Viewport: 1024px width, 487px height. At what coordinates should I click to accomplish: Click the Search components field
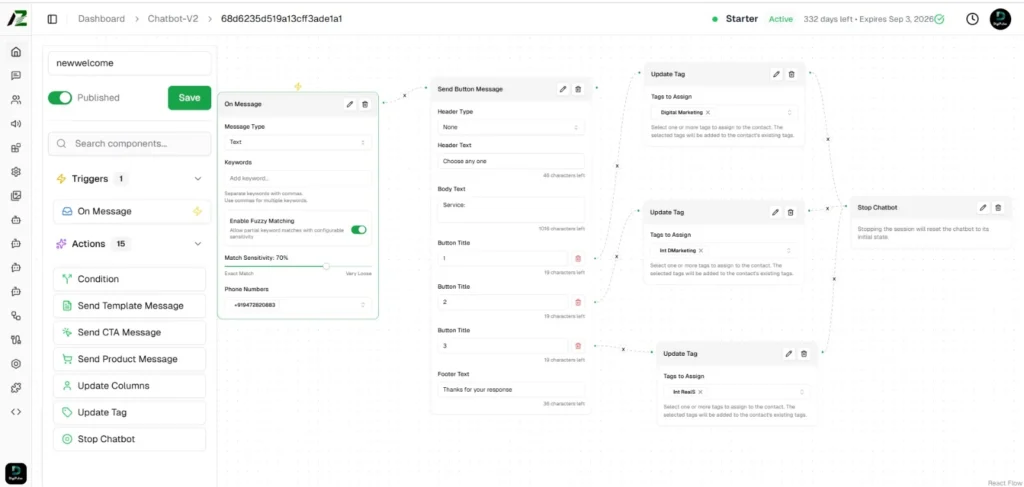tap(130, 143)
